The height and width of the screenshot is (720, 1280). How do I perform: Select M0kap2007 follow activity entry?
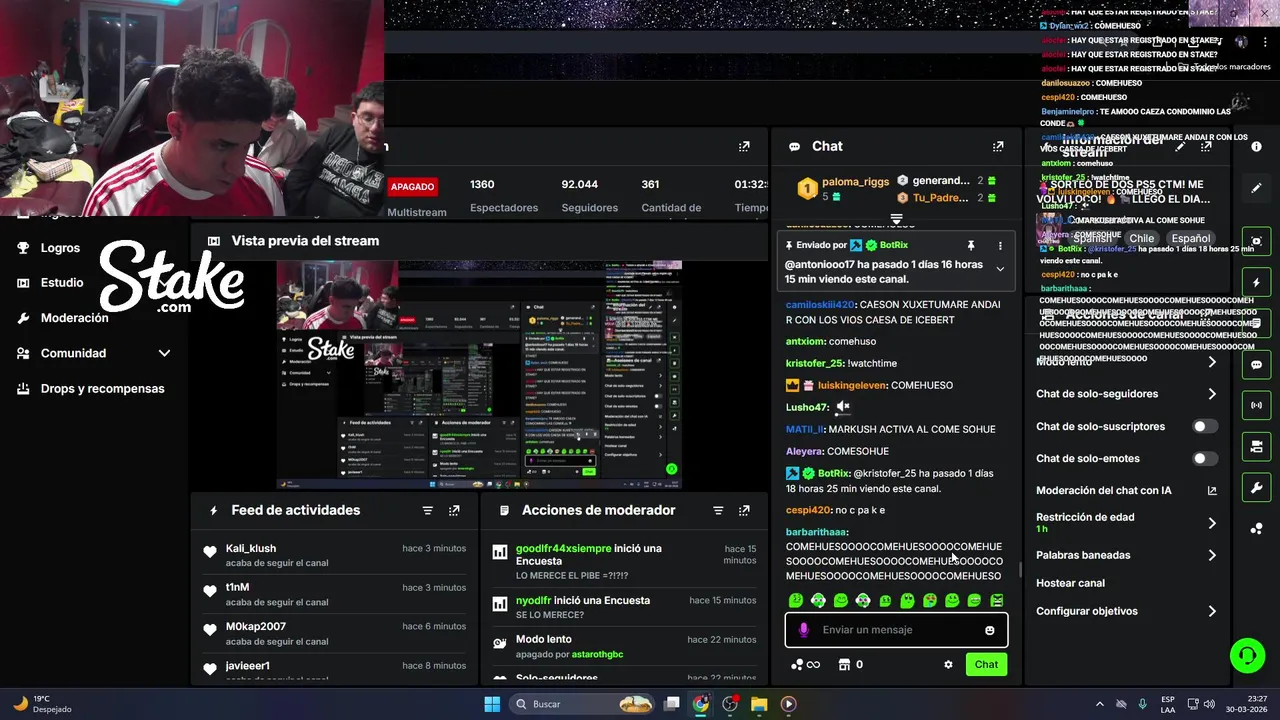[x=335, y=633]
